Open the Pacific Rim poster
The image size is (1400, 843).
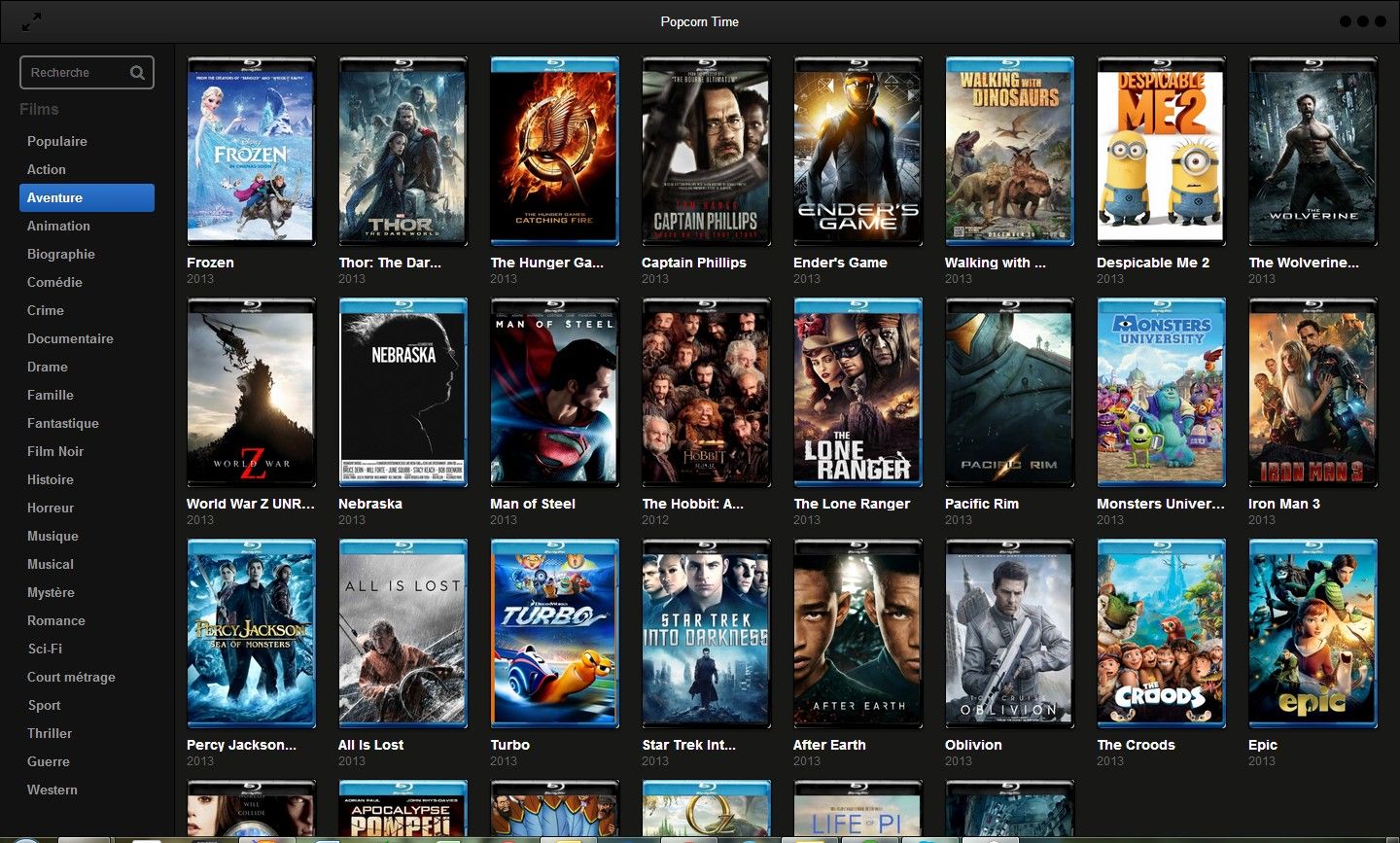coord(1009,392)
